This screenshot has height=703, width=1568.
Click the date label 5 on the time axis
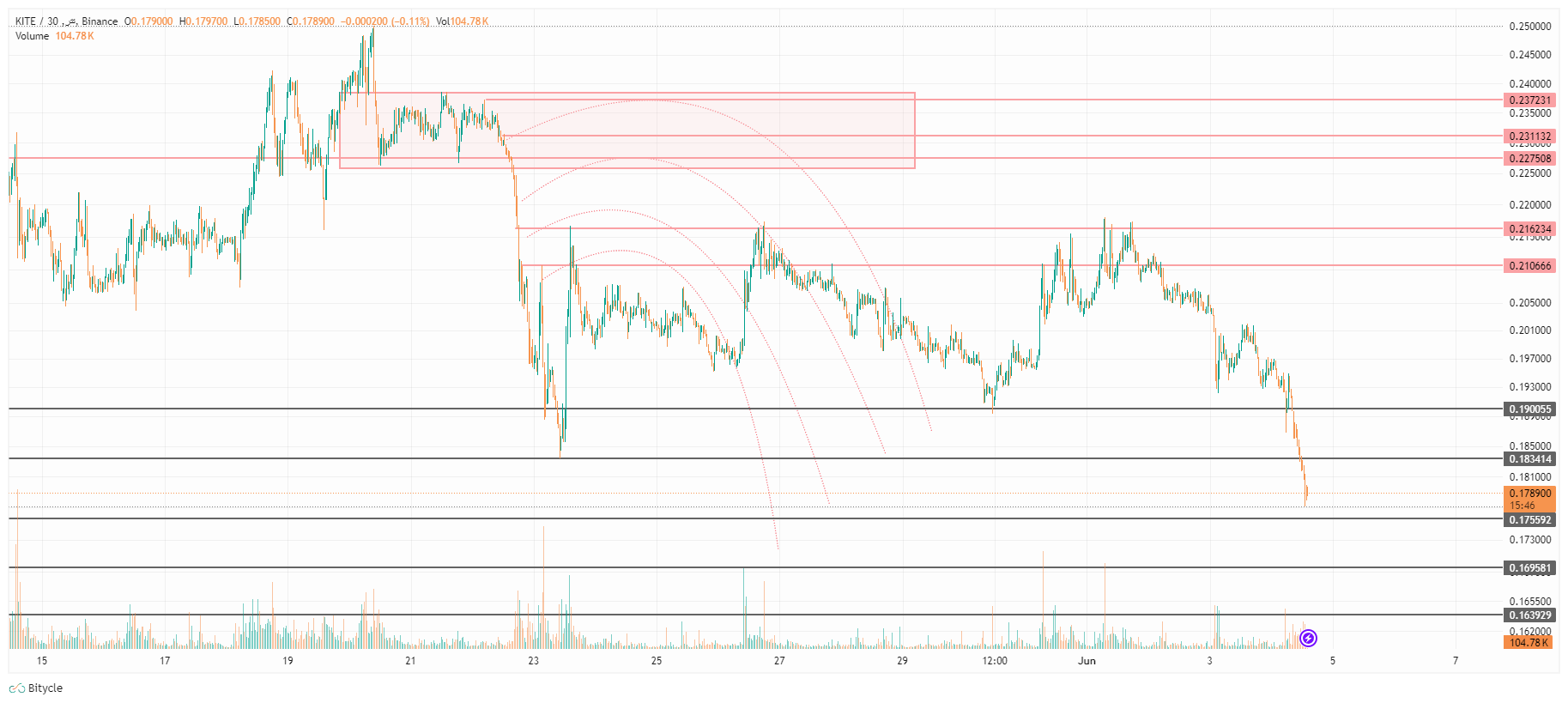1333,661
